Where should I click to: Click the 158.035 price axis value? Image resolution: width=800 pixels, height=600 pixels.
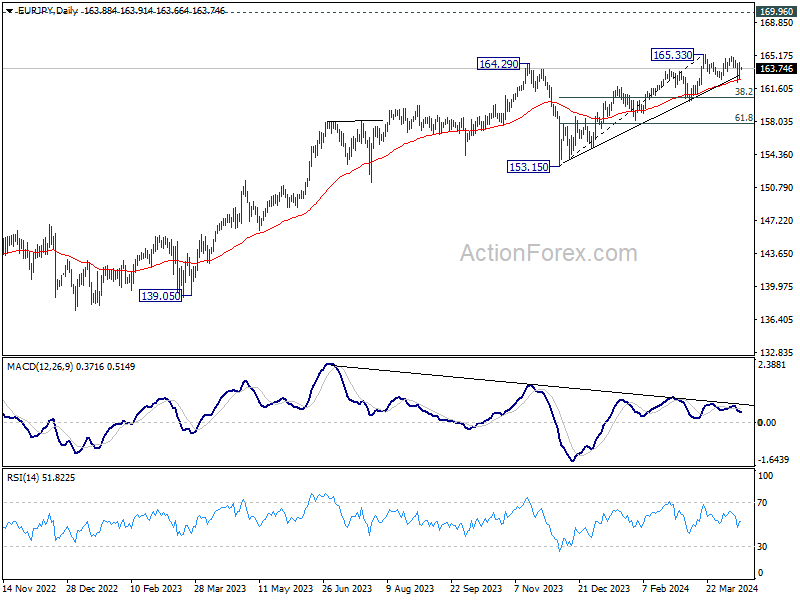[x=777, y=121]
